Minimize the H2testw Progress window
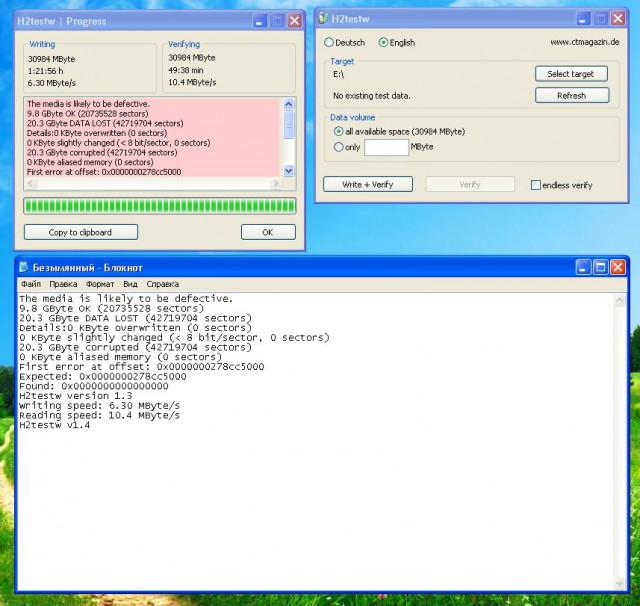Screen dimensions: 640x606 [259, 21]
